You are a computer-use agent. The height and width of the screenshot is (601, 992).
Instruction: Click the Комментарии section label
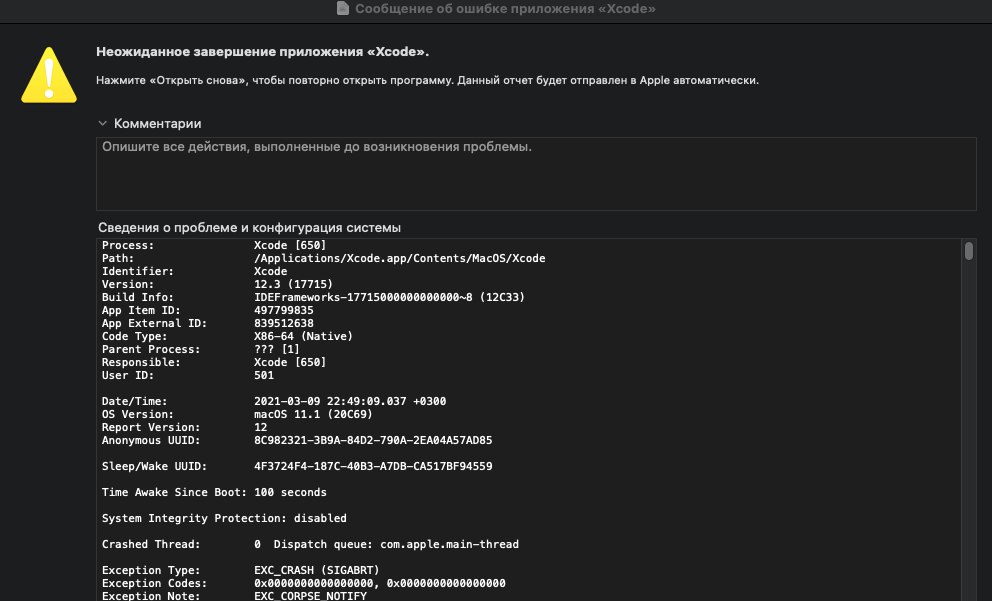pos(158,123)
